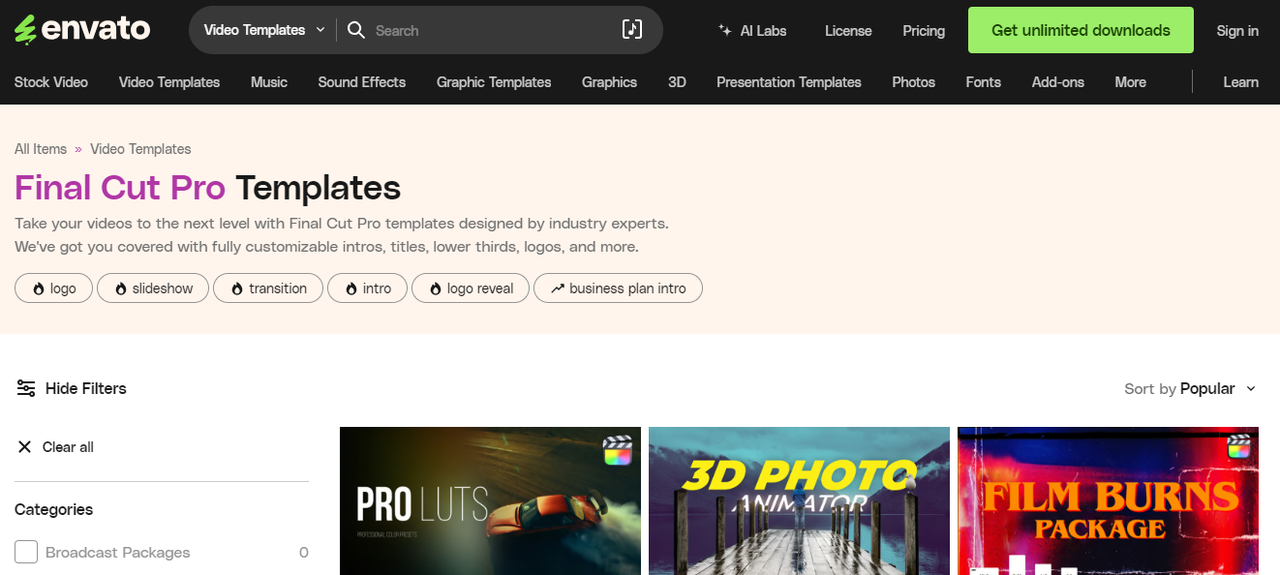This screenshot has width=1280, height=575.
Task: Click the flame icon on the slideshow tag
Action: point(121,289)
